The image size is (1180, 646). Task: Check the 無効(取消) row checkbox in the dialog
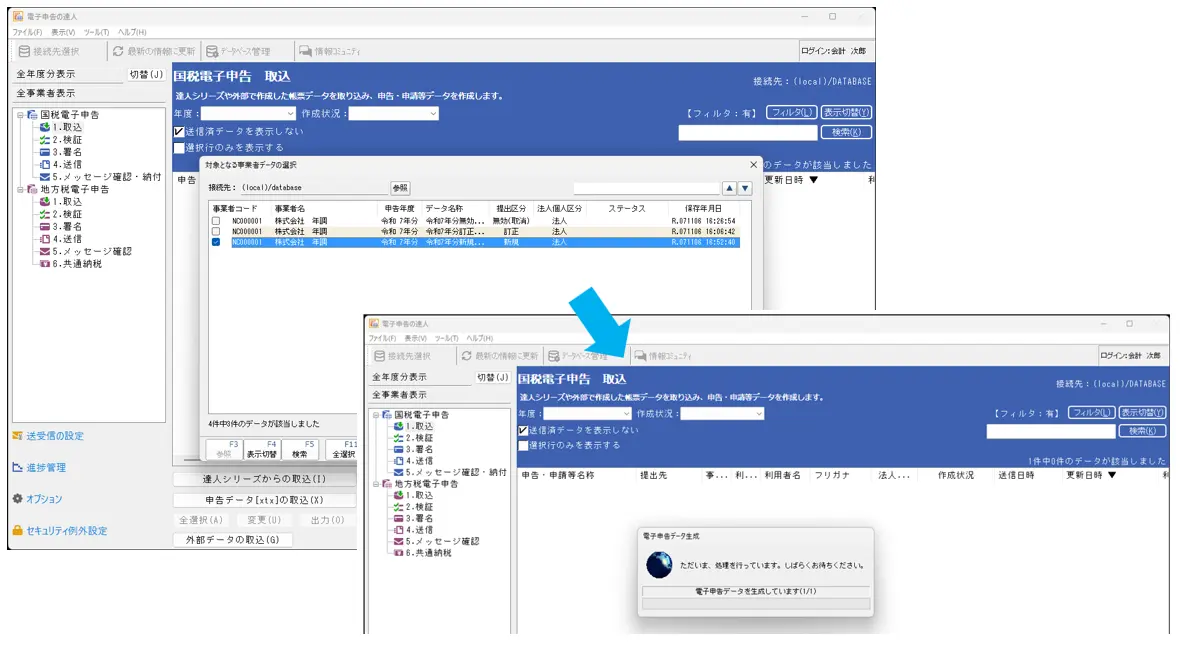[216, 220]
